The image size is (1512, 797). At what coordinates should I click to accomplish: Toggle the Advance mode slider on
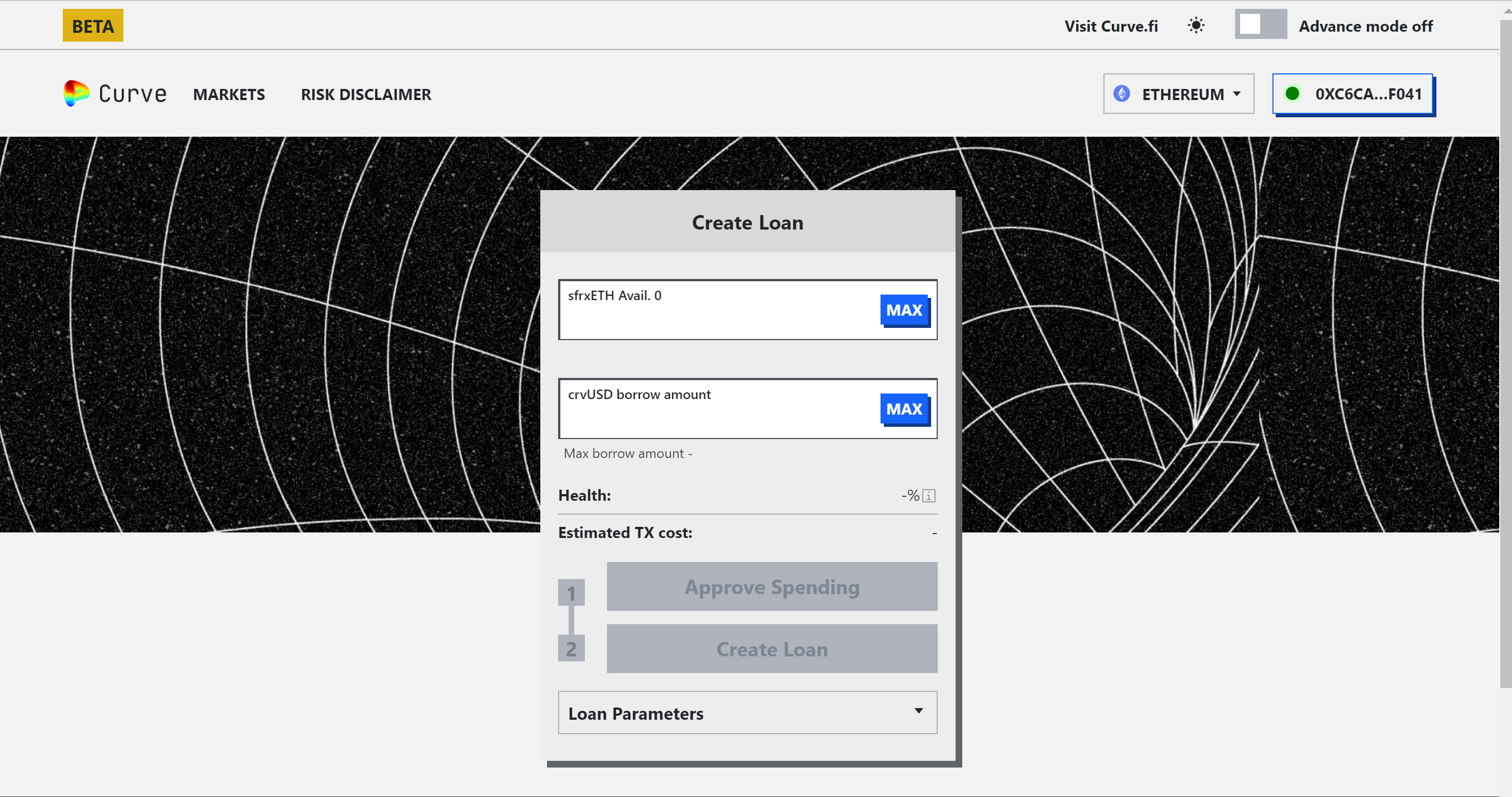pyautogui.click(x=1257, y=26)
